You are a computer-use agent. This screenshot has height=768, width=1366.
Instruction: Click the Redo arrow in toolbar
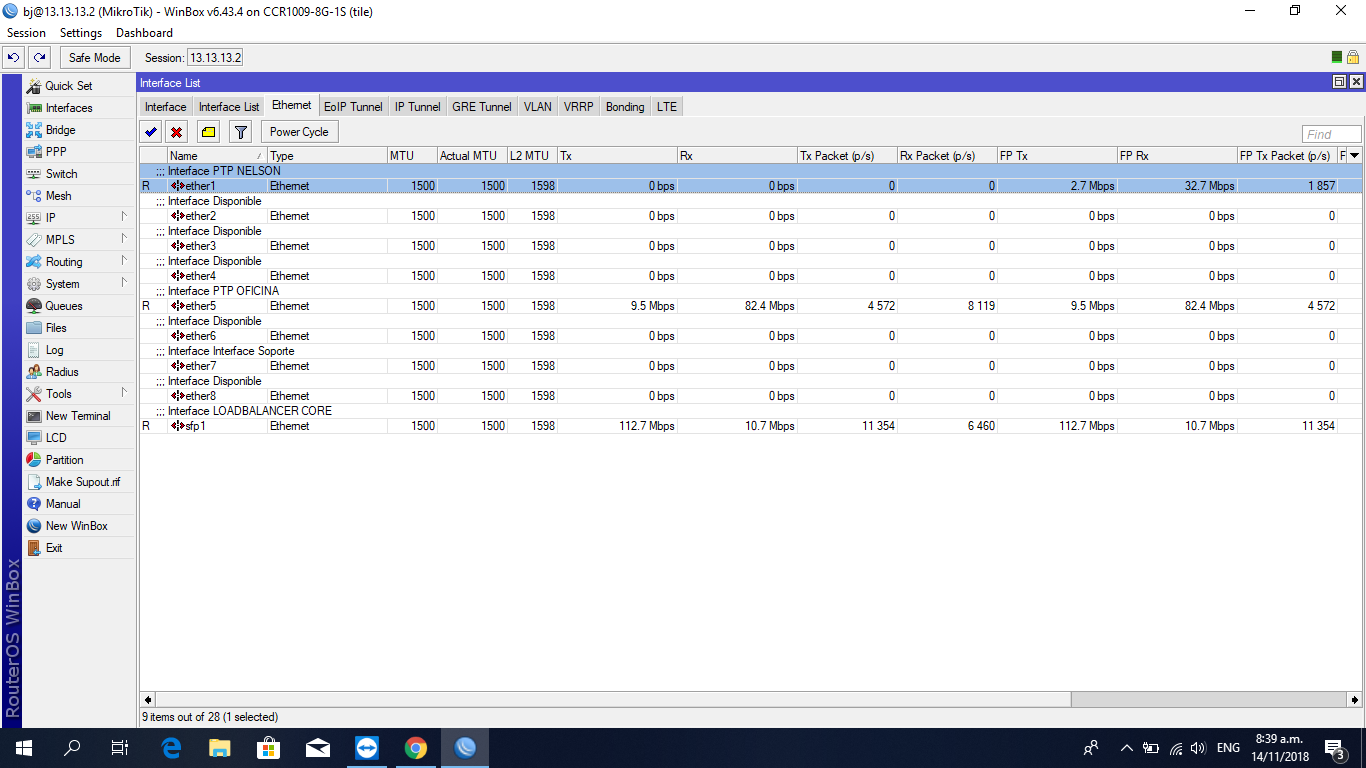[39, 58]
